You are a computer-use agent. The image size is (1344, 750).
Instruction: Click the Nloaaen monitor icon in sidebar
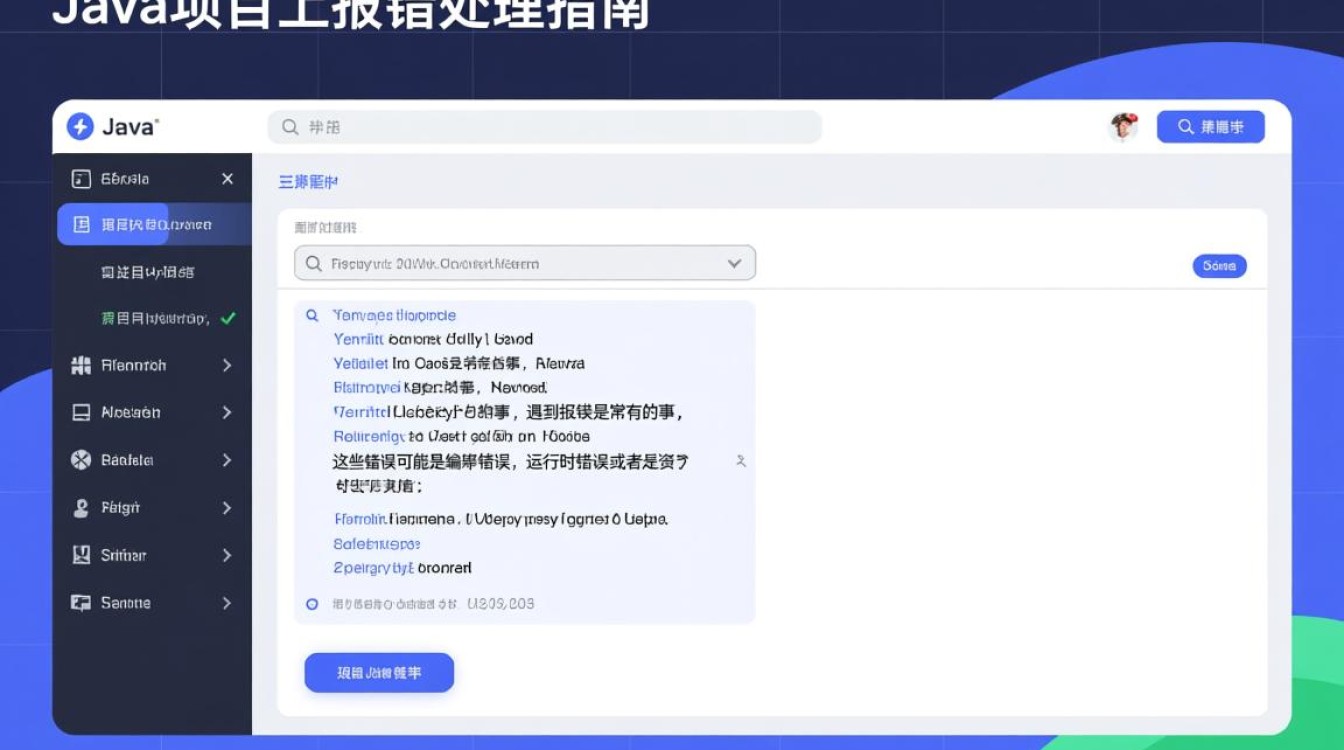[81, 413]
